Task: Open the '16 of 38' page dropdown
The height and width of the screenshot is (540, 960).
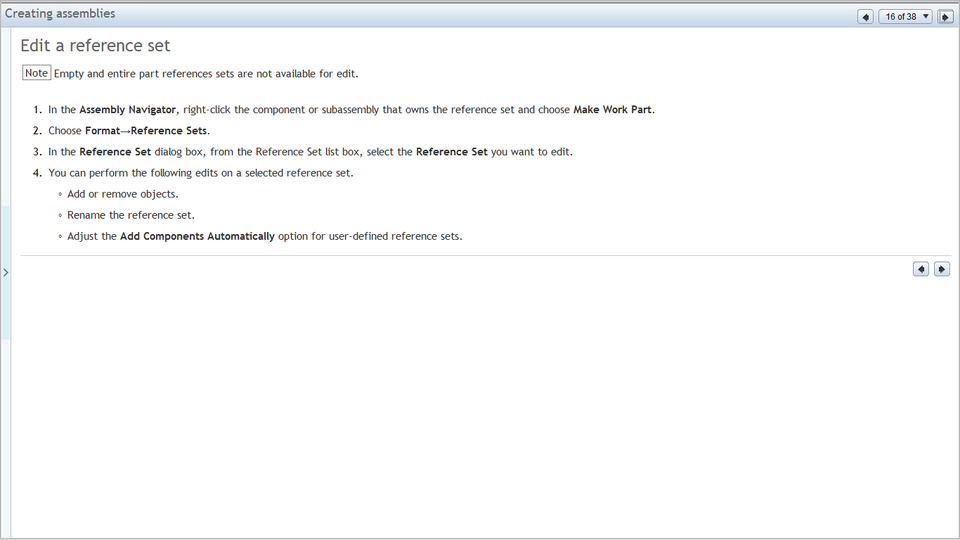Action: click(905, 17)
